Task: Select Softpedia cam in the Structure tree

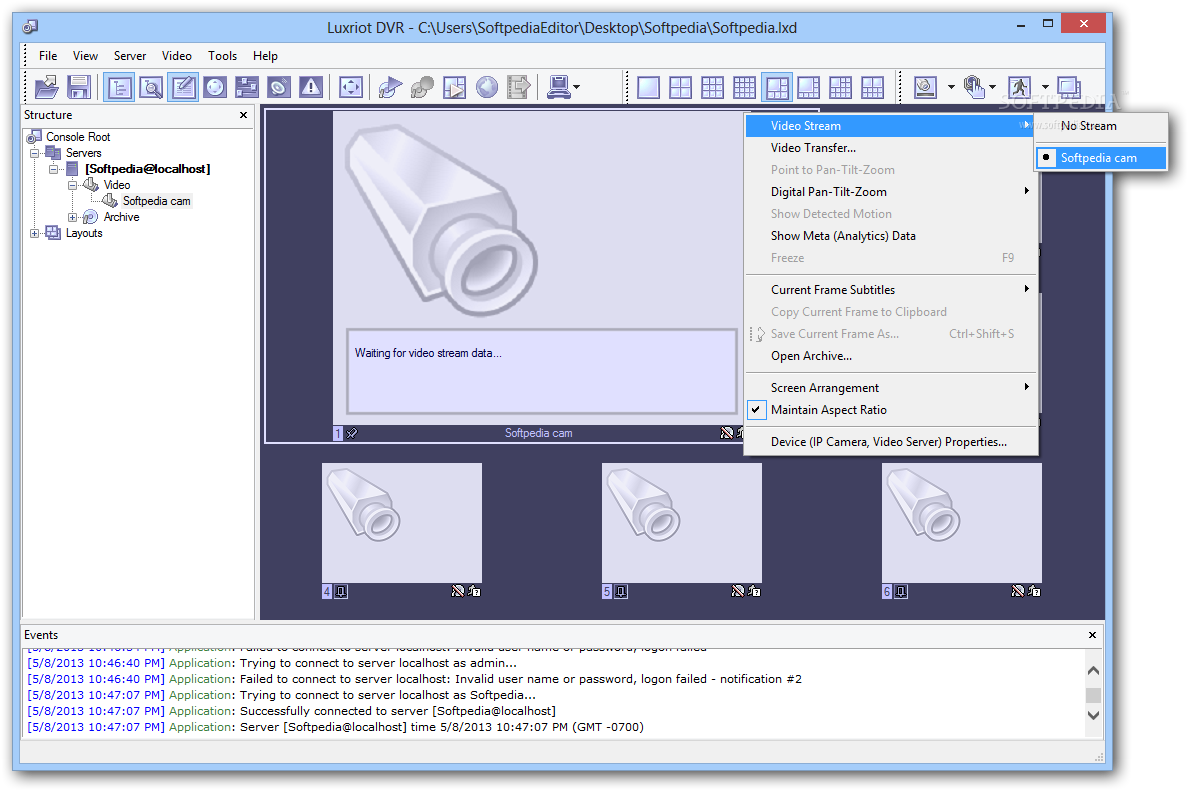Action: click(x=156, y=201)
